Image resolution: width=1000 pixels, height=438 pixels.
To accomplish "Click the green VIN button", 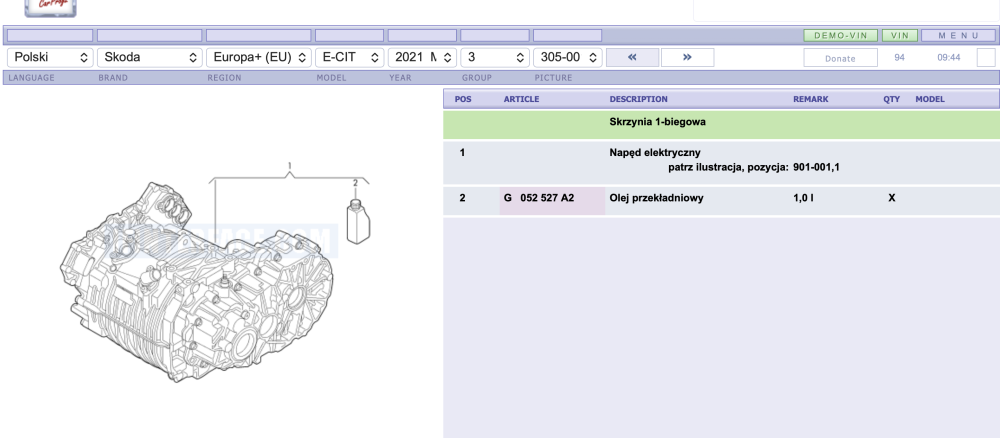I will click(x=900, y=36).
